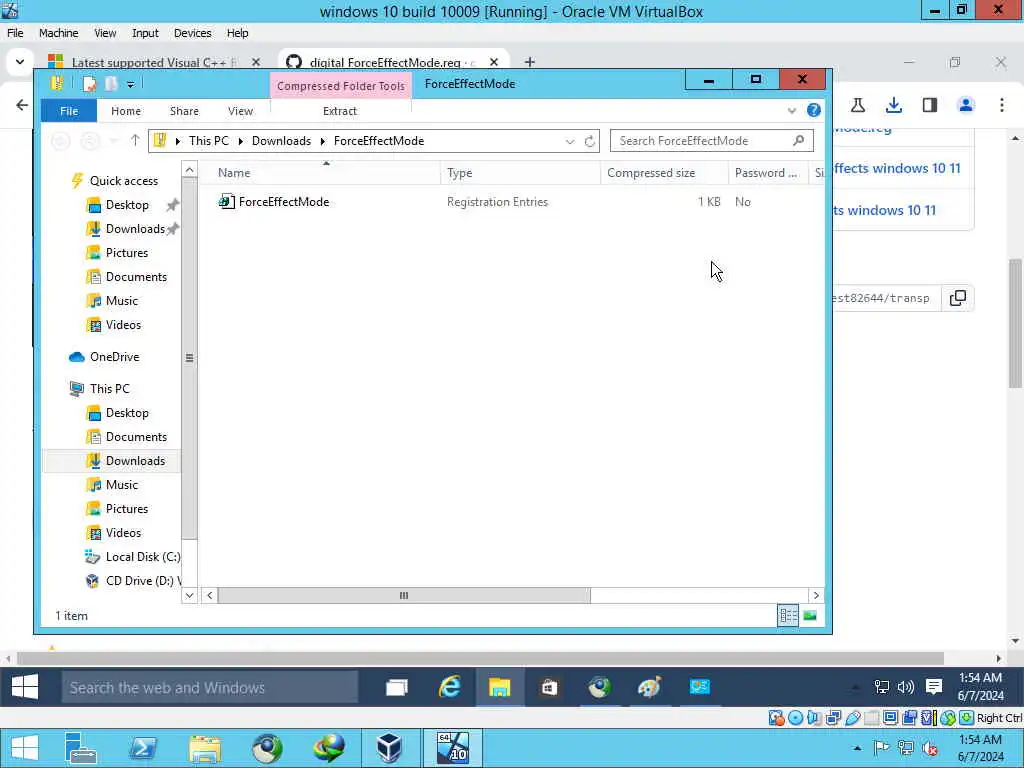Open the Home ribbon tab
The height and width of the screenshot is (768, 1024).
125,111
